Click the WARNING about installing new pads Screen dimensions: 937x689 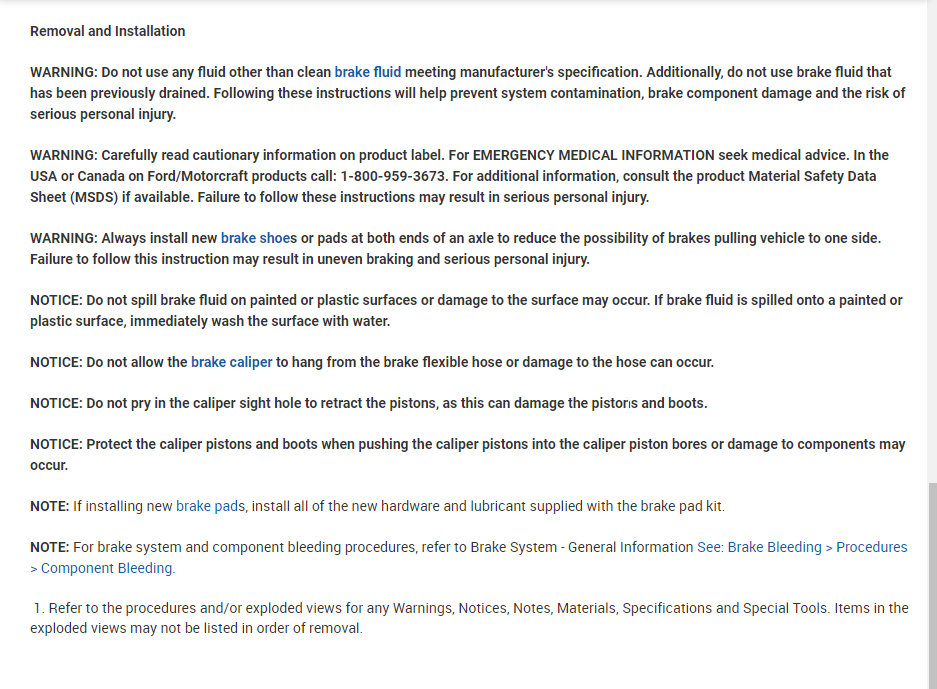tap(63, 238)
